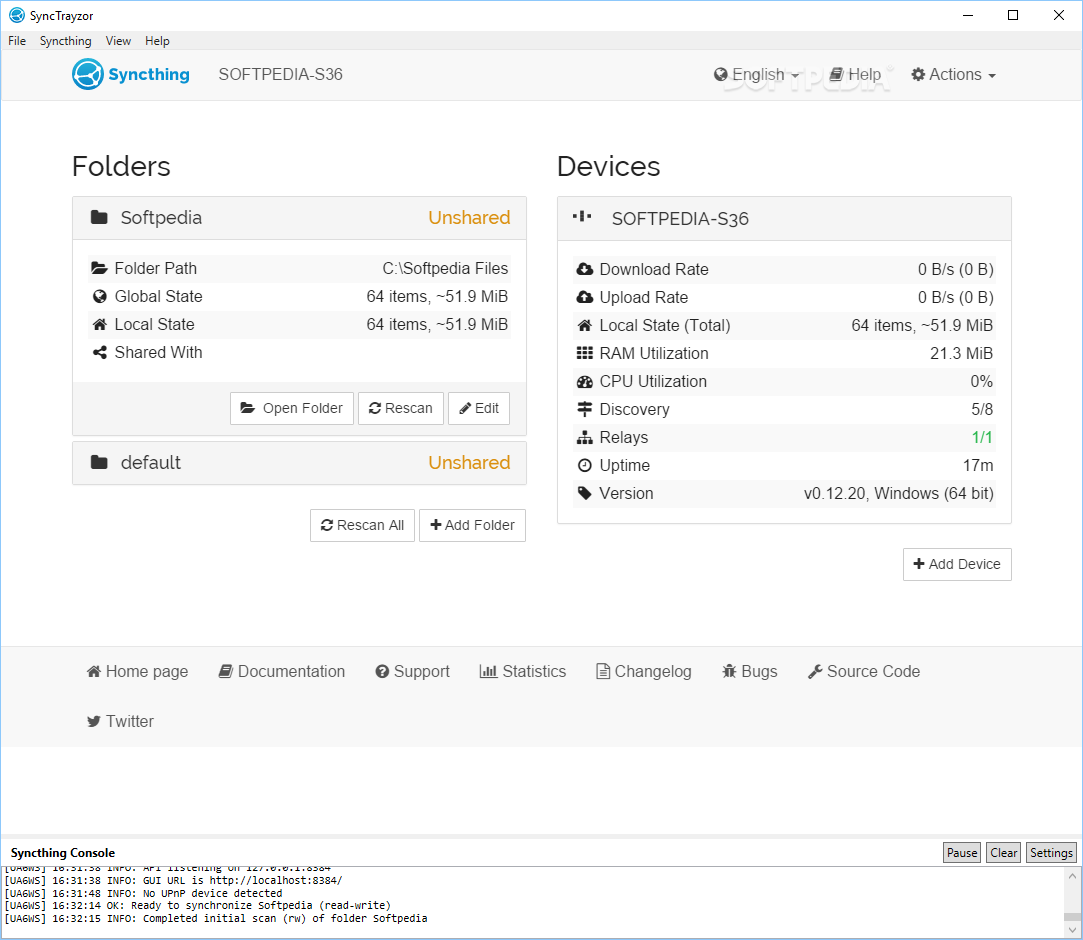Image resolution: width=1083 pixels, height=940 pixels.
Task: Edit the Softpedia folder
Action: 479,408
